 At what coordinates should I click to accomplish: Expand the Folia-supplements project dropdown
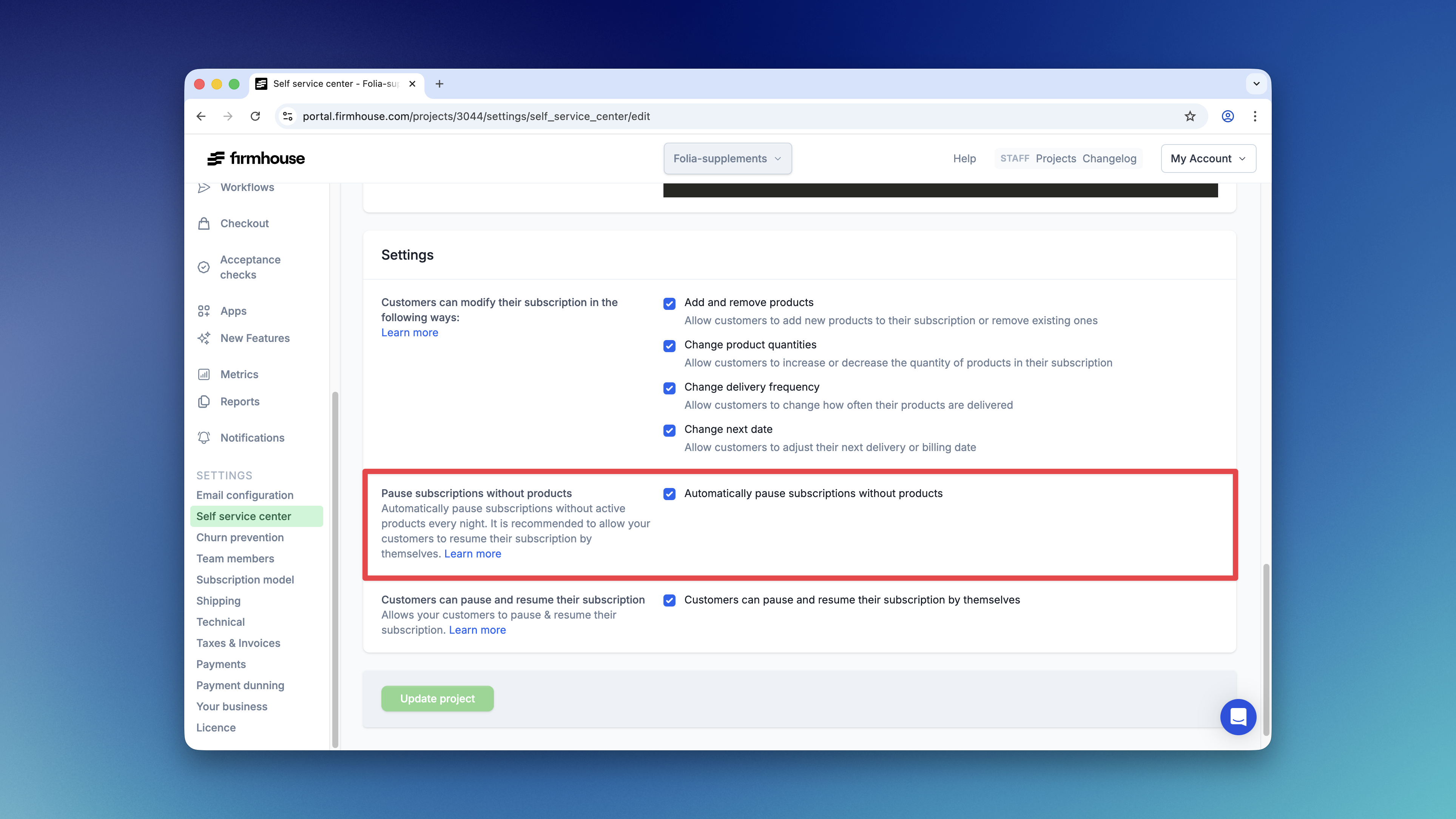(727, 159)
